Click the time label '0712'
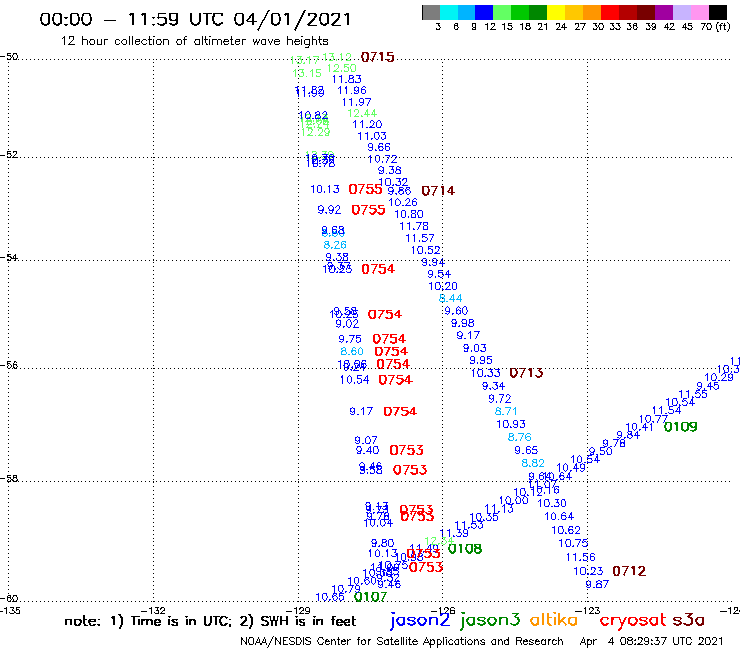 [x=629, y=571]
